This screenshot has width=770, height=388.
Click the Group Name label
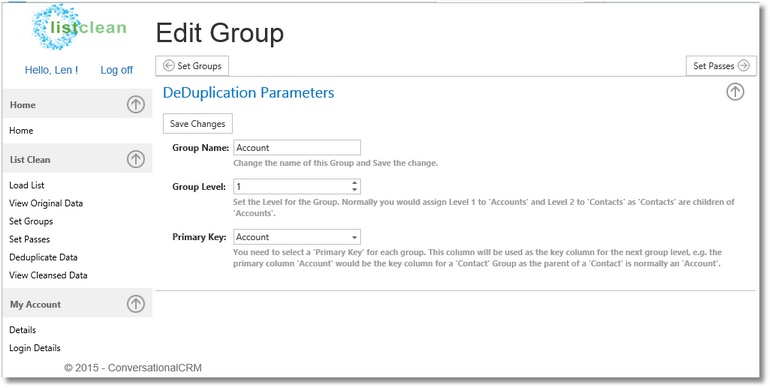pos(200,147)
